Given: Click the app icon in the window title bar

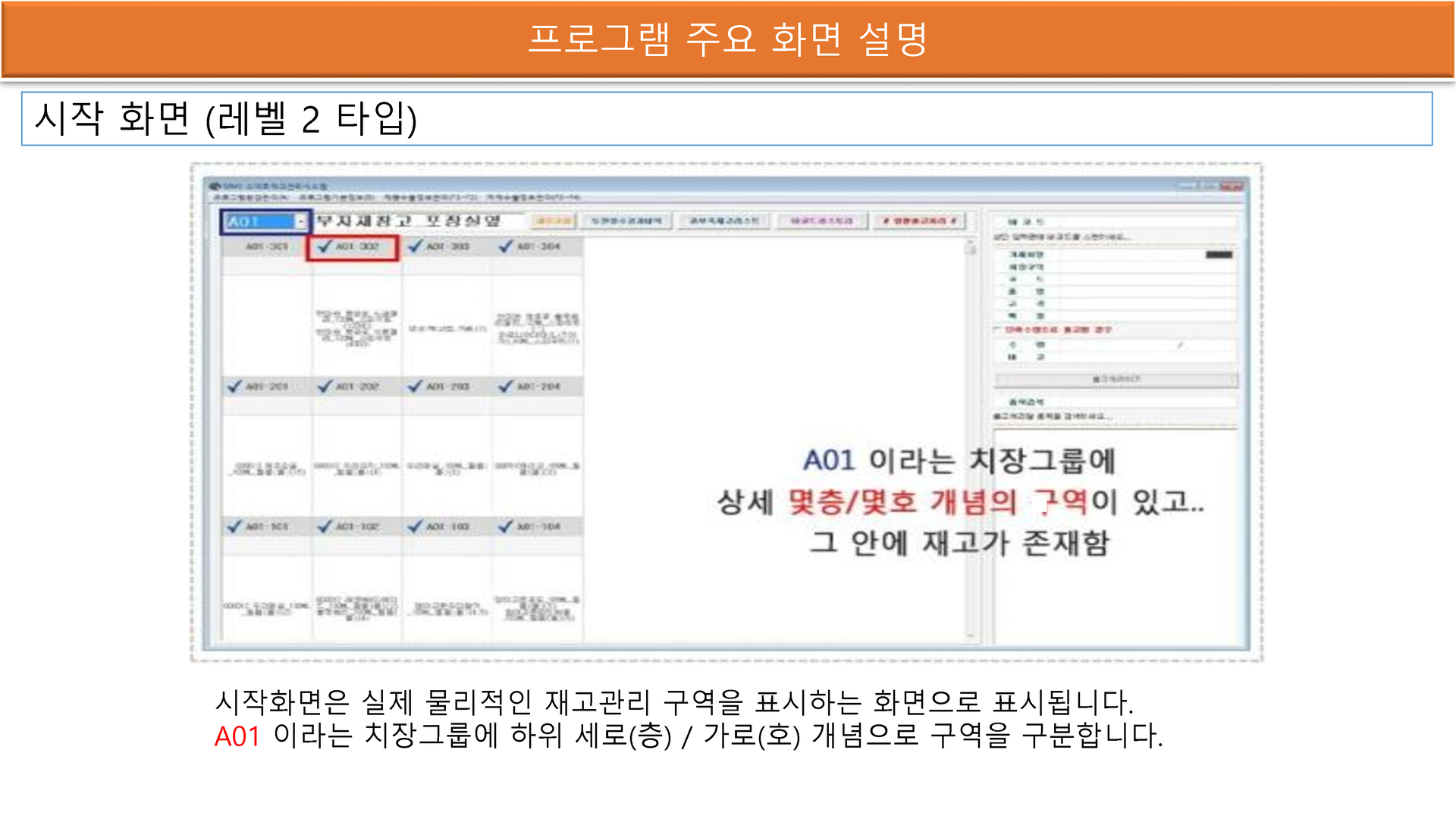Looking at the screenshot, I should tap(215, 186).
